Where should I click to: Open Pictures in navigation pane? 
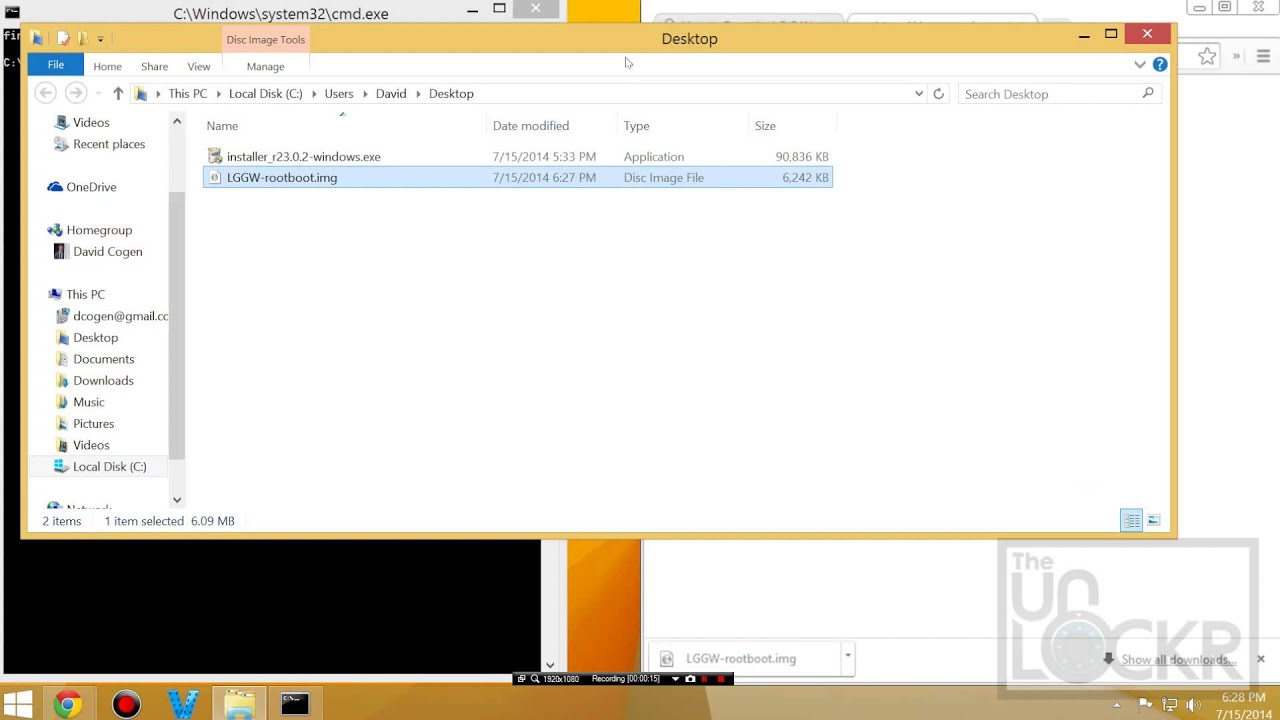(93, 424)
